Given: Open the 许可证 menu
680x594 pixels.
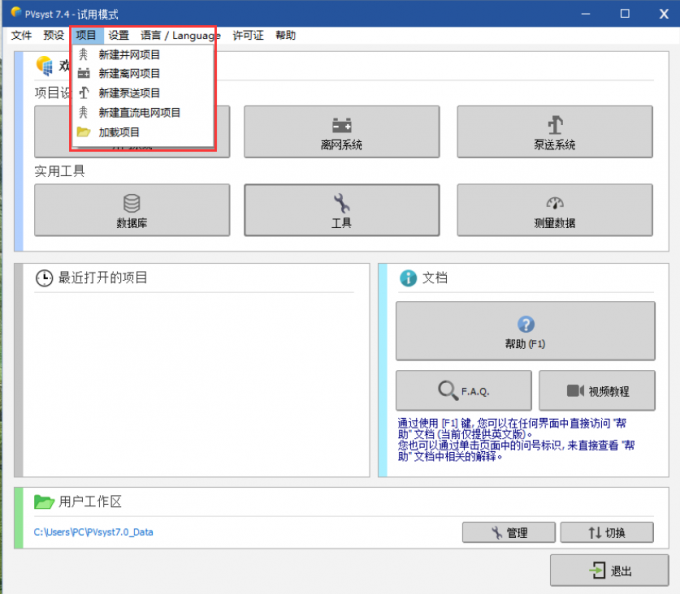Looking at the screenshot, I should (248, 35).
